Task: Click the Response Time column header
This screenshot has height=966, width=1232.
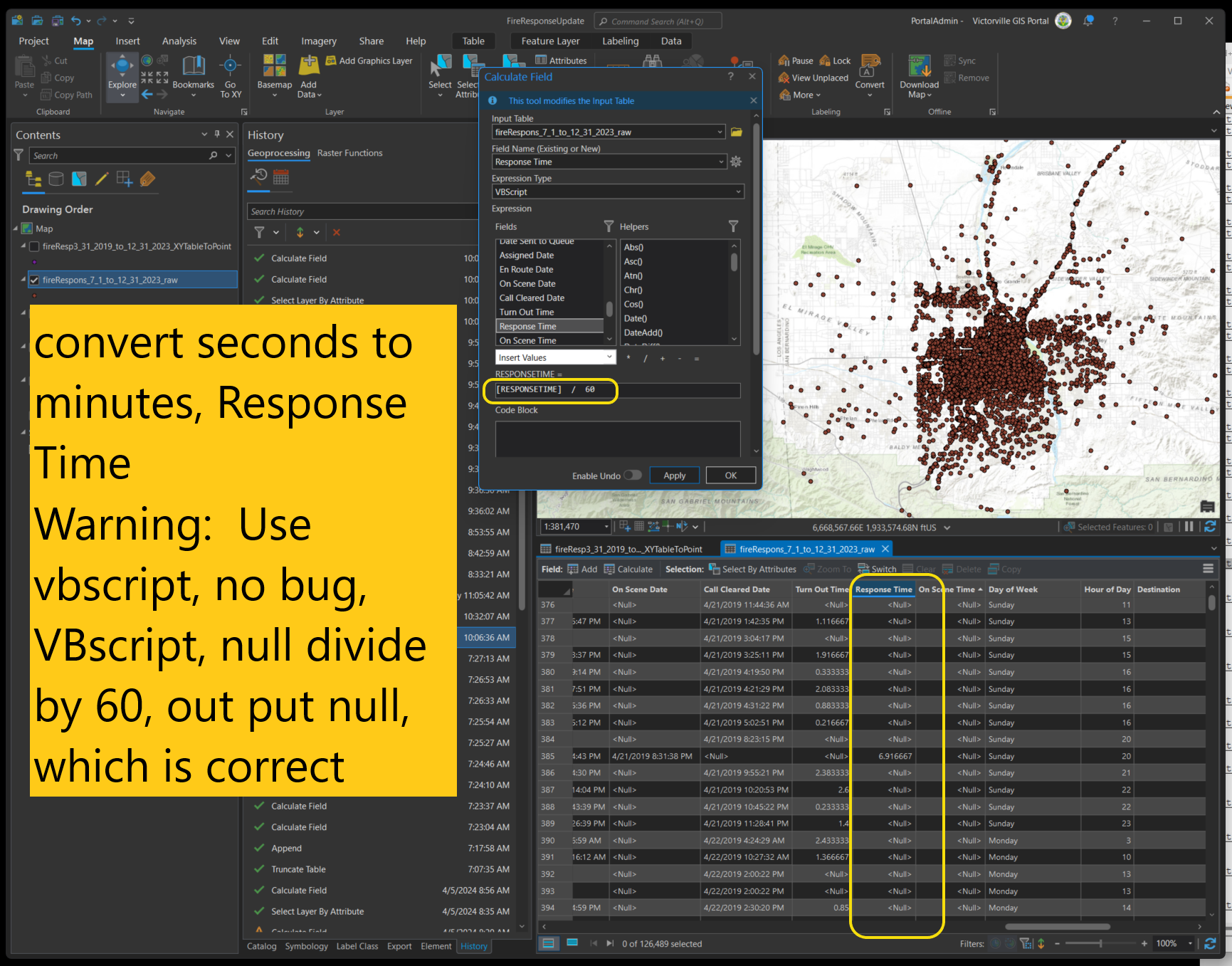Action: pyautogui.click(x=883, y=589)
